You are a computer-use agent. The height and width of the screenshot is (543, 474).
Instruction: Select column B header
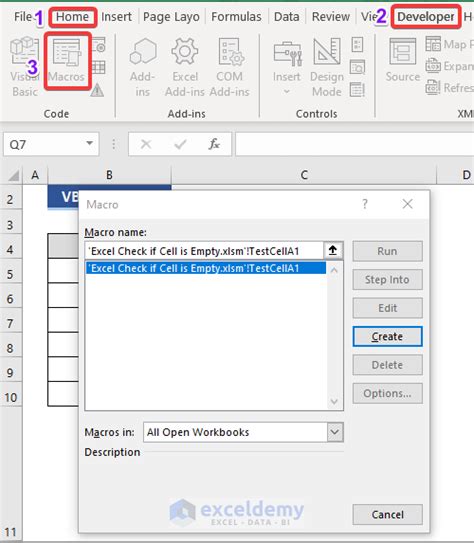pyautogui.click(x=109, y=175)
